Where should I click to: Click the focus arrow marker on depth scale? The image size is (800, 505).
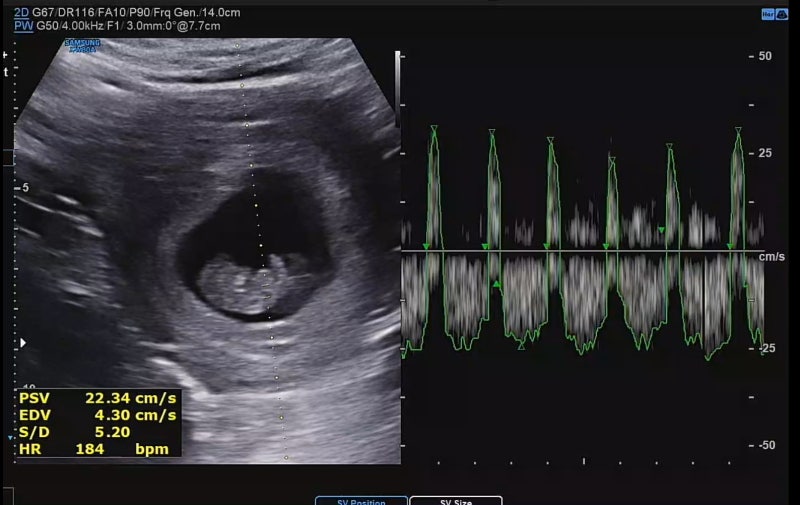(22, 343)
